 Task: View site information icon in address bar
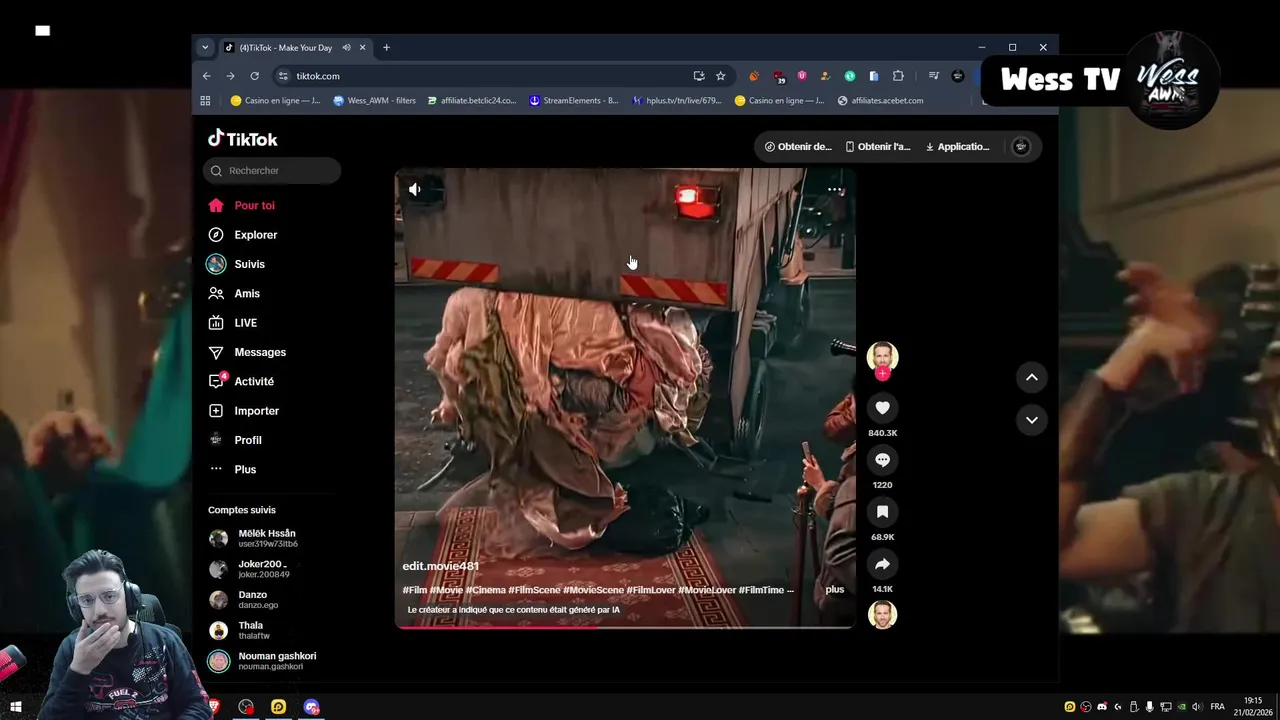click(x=283, y=76)
